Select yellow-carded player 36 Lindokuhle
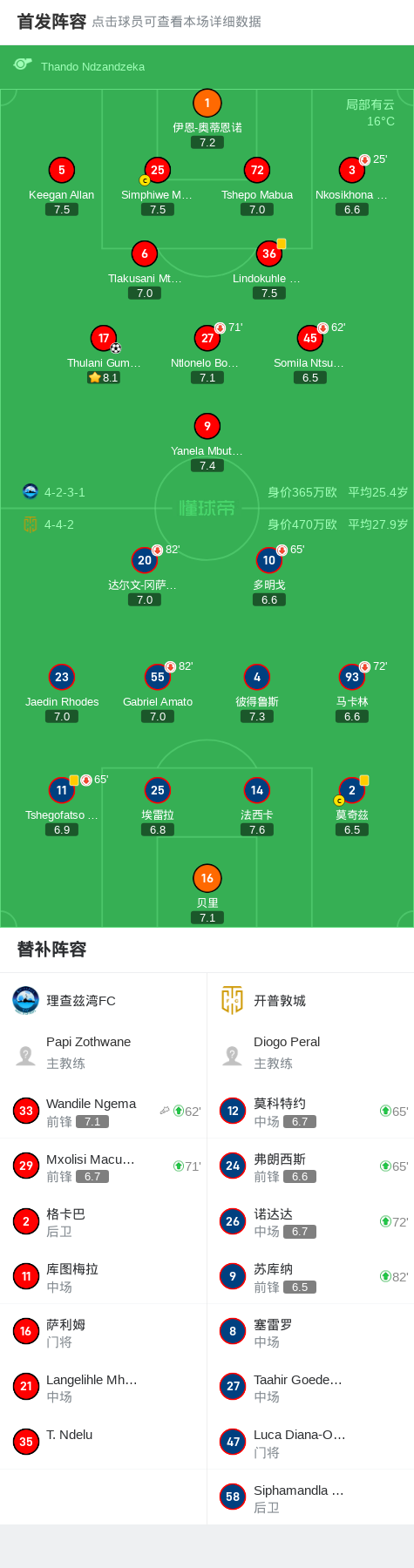This screenshot has width=414, height=1568. 269,253
